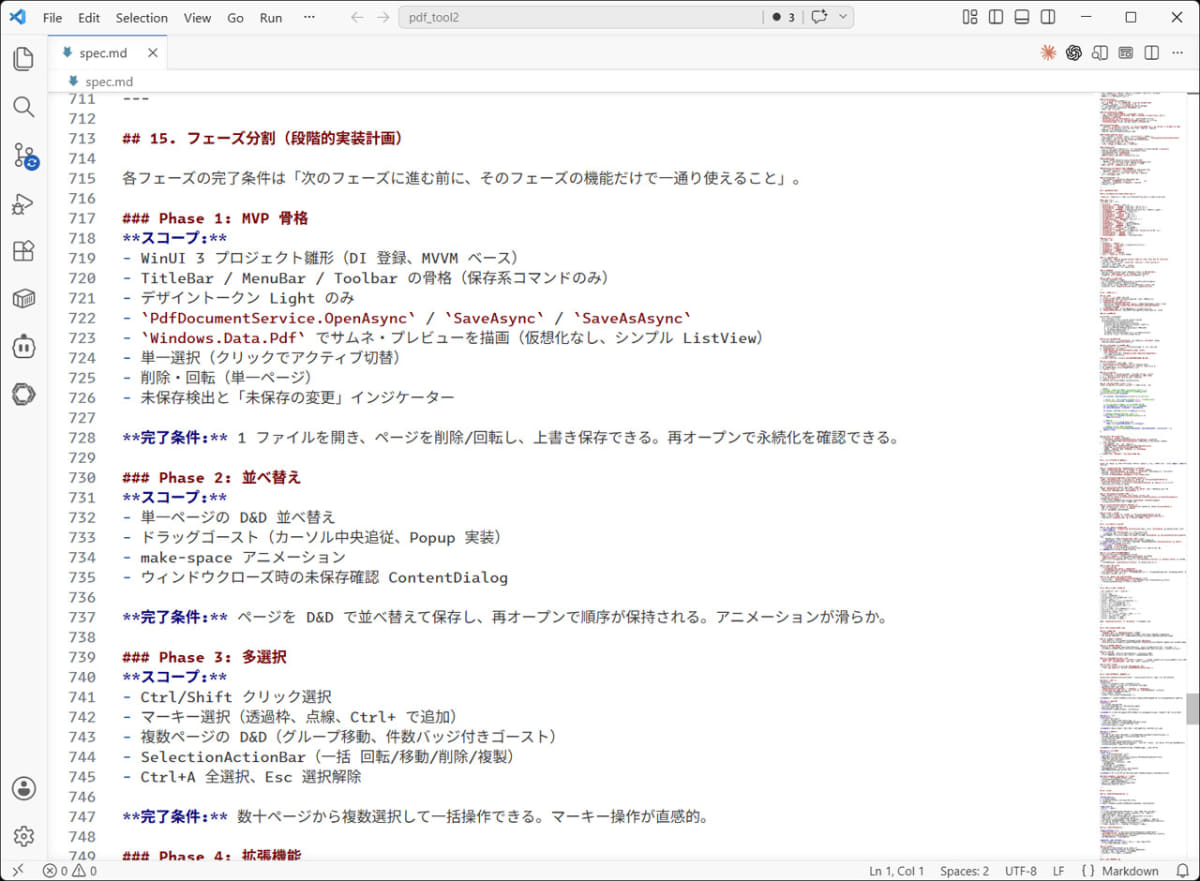
Task: Click line '- Ctrl+A 全選択、Esc 選択解除'
Action: (x=241, y=776)
